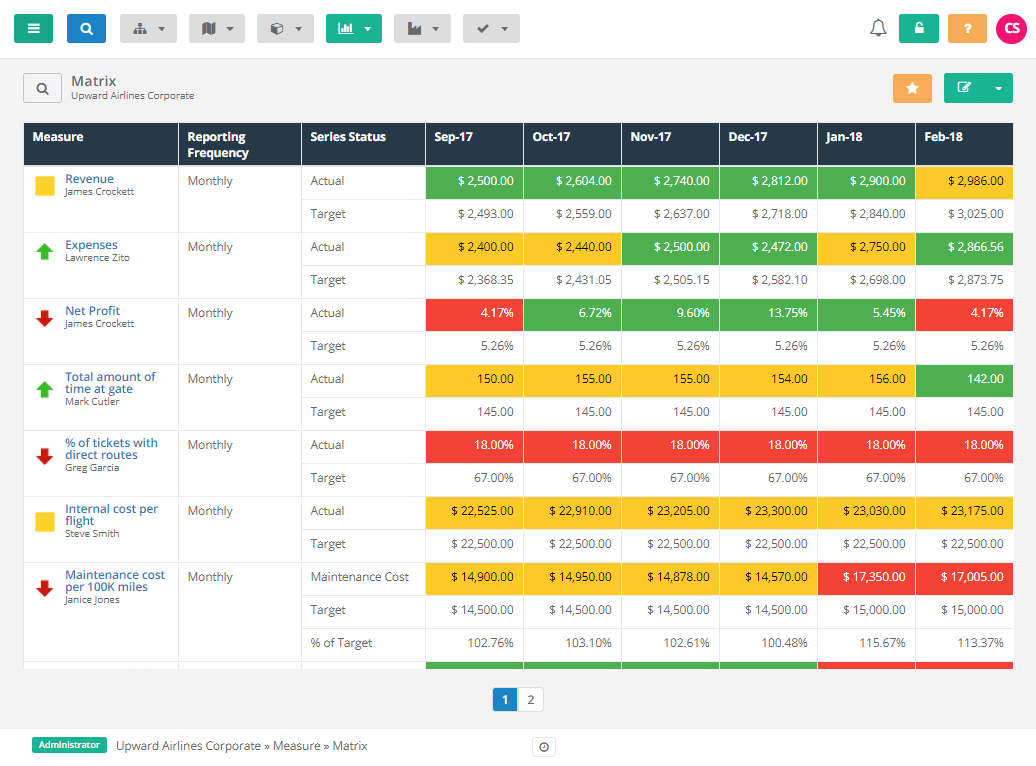Open the dropdown arrow beside the edit button

pyautogui.click(x=999, y=88)
